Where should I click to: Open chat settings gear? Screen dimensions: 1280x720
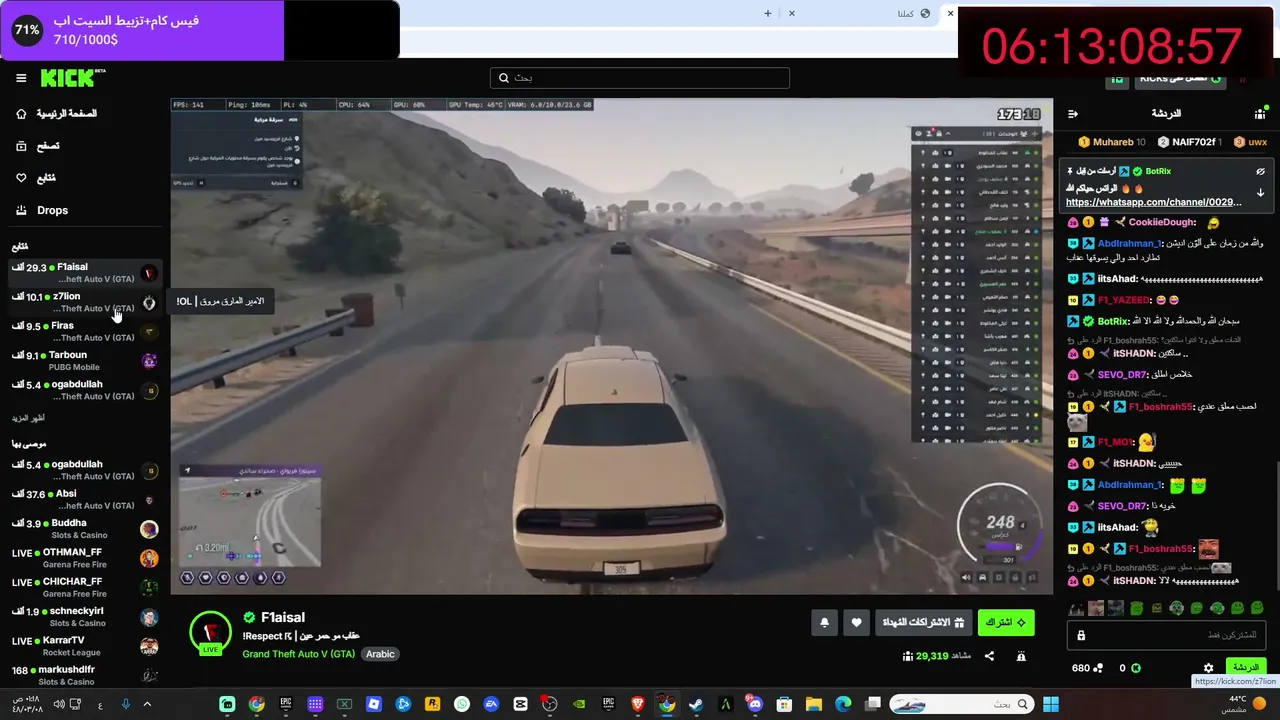point(1208,668)
